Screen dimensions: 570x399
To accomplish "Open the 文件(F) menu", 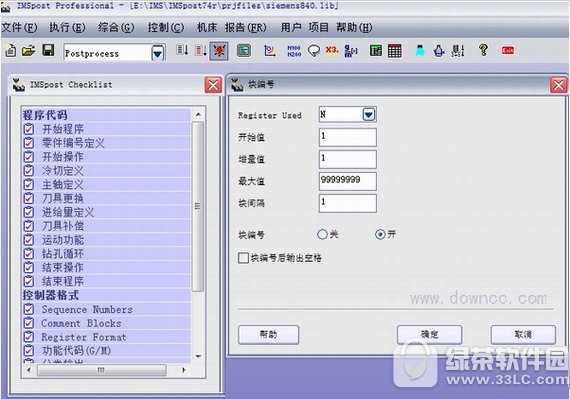I will click(x=19, y=28).
